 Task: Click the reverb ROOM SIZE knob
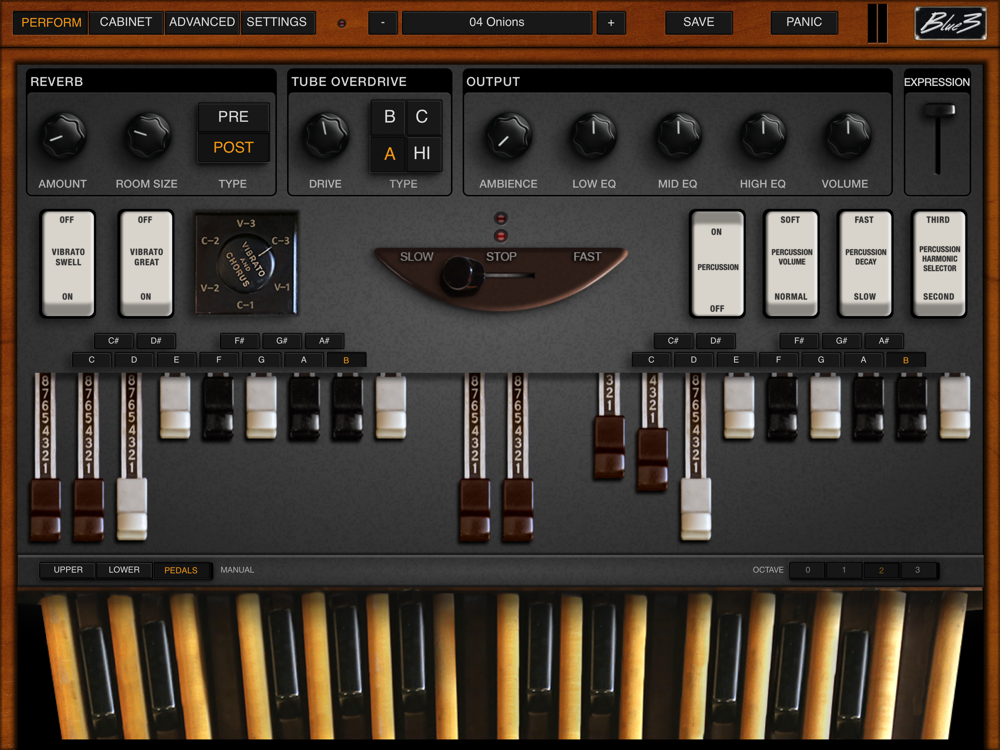[x=148, y=136]
